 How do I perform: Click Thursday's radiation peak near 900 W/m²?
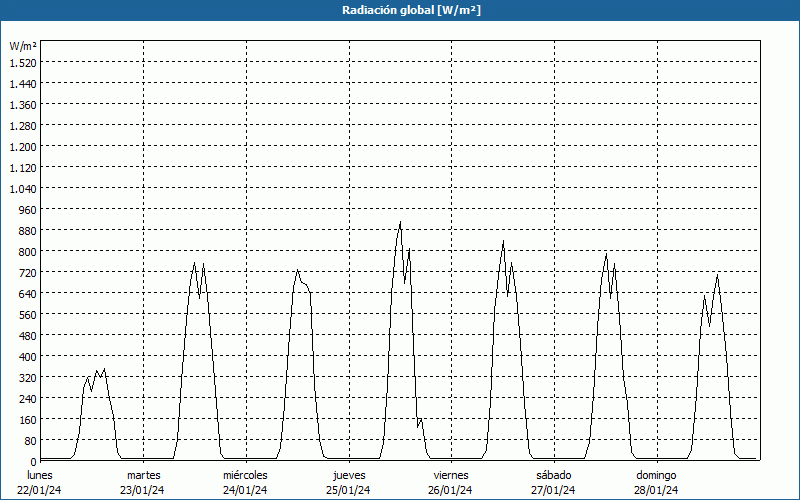point(400,222)
